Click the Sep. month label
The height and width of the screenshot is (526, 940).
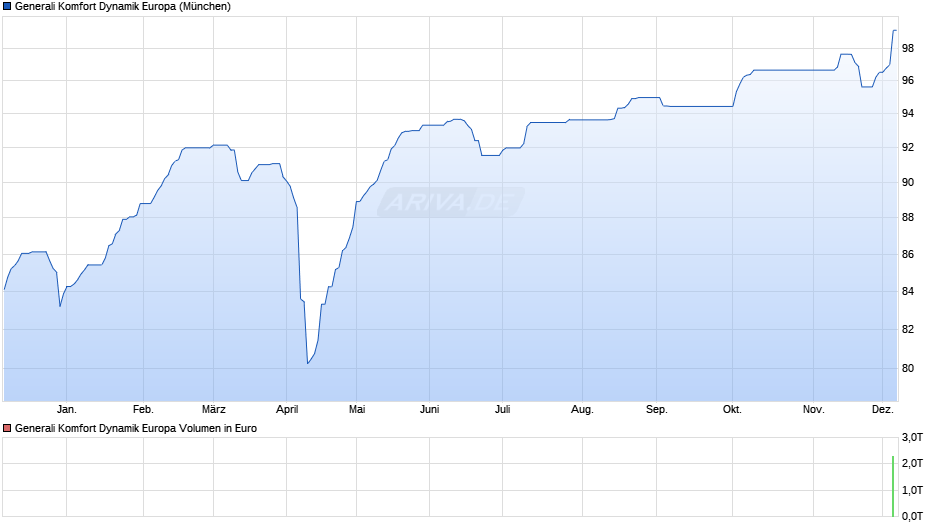tap(656, 409)
